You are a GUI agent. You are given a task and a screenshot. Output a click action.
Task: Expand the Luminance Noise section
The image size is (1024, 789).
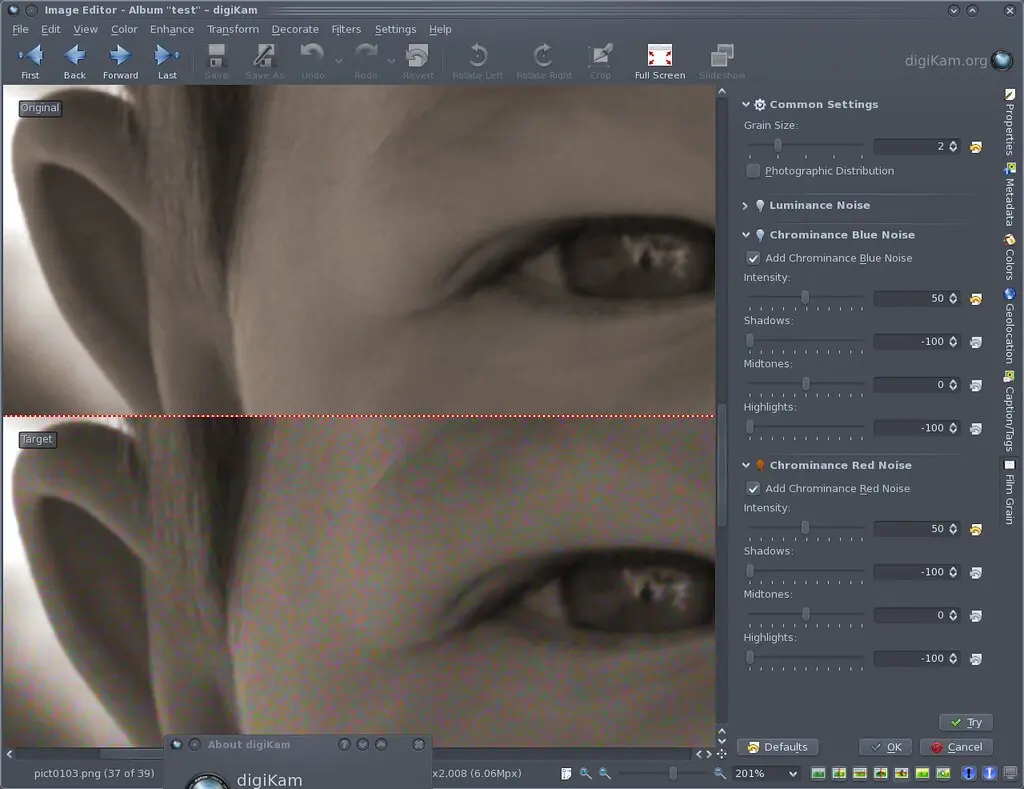tap(744, 205)
